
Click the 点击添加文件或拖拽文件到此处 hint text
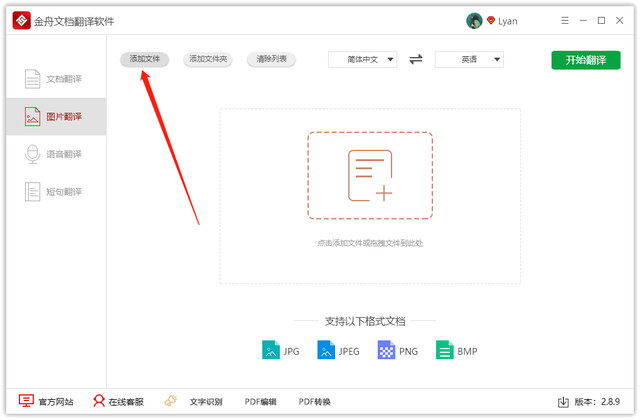tap(370, 243)
